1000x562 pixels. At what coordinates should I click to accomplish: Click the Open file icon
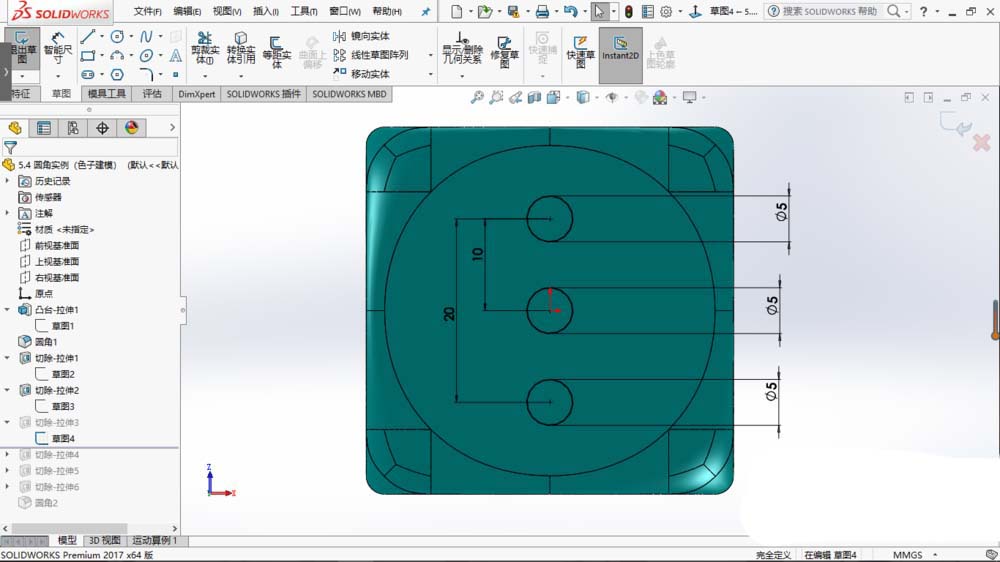coord(485,11)
